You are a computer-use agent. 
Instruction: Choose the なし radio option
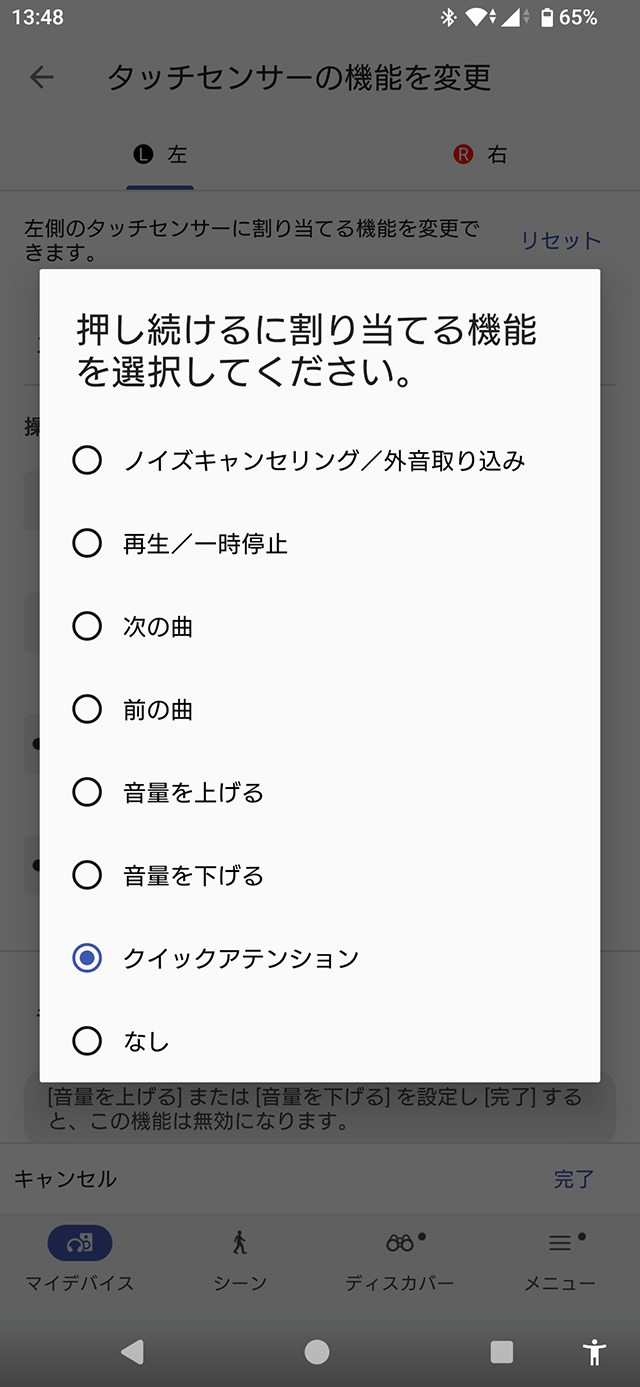tap(88, 1041)
